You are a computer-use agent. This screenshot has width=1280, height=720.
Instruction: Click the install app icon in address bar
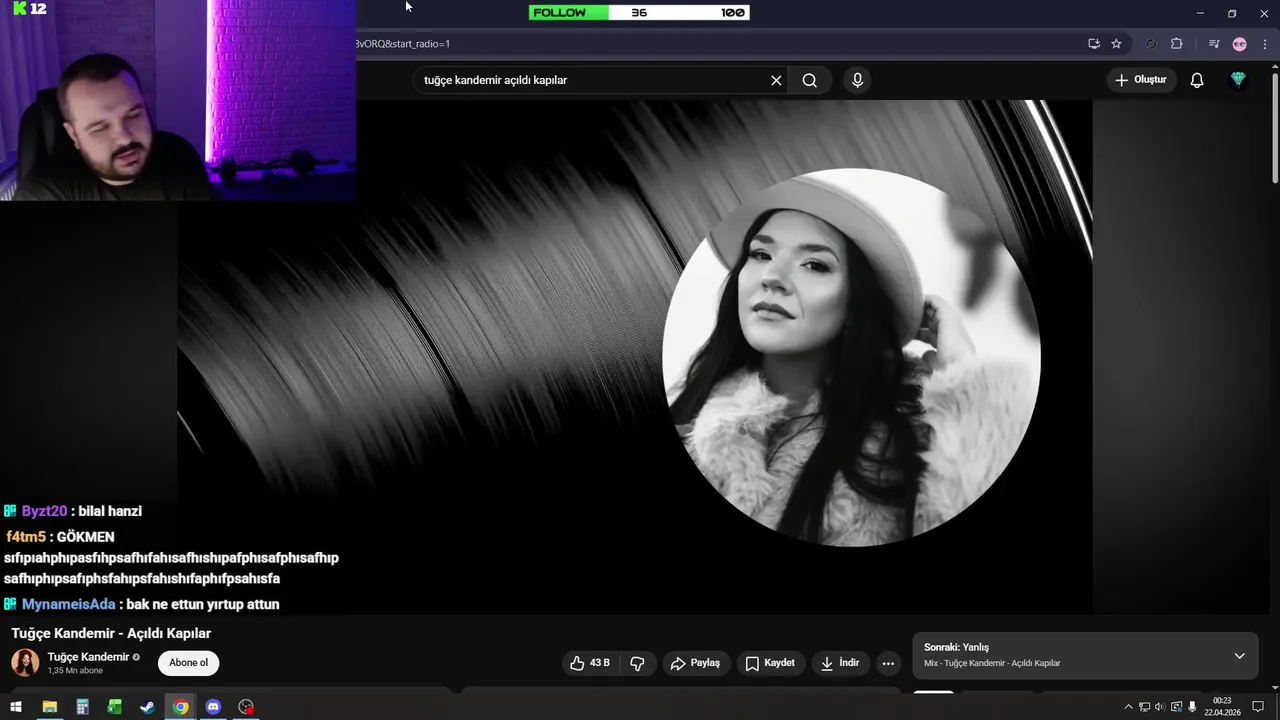tap(1094, 44)
